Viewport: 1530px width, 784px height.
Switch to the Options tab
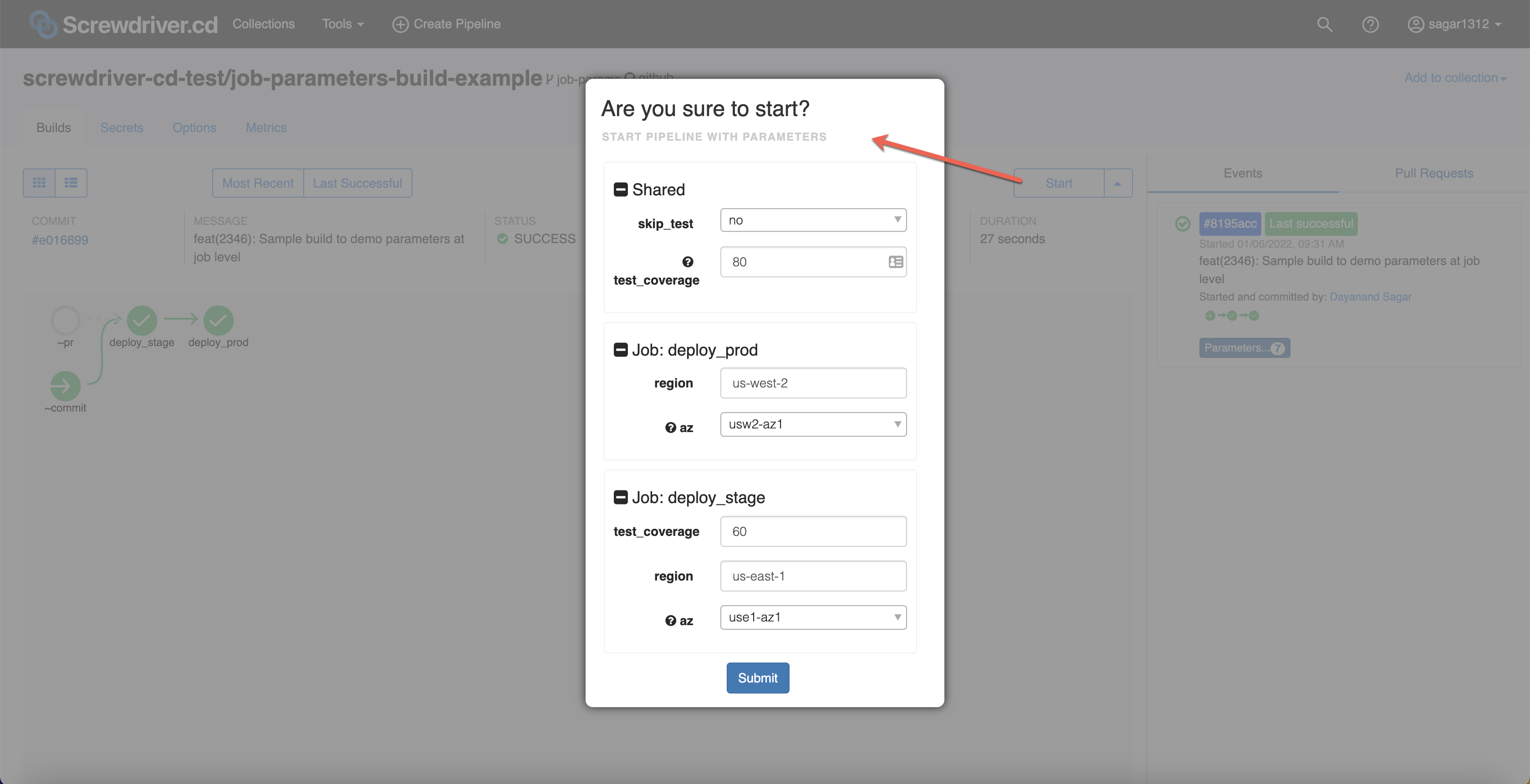click(x=194, y=127)
